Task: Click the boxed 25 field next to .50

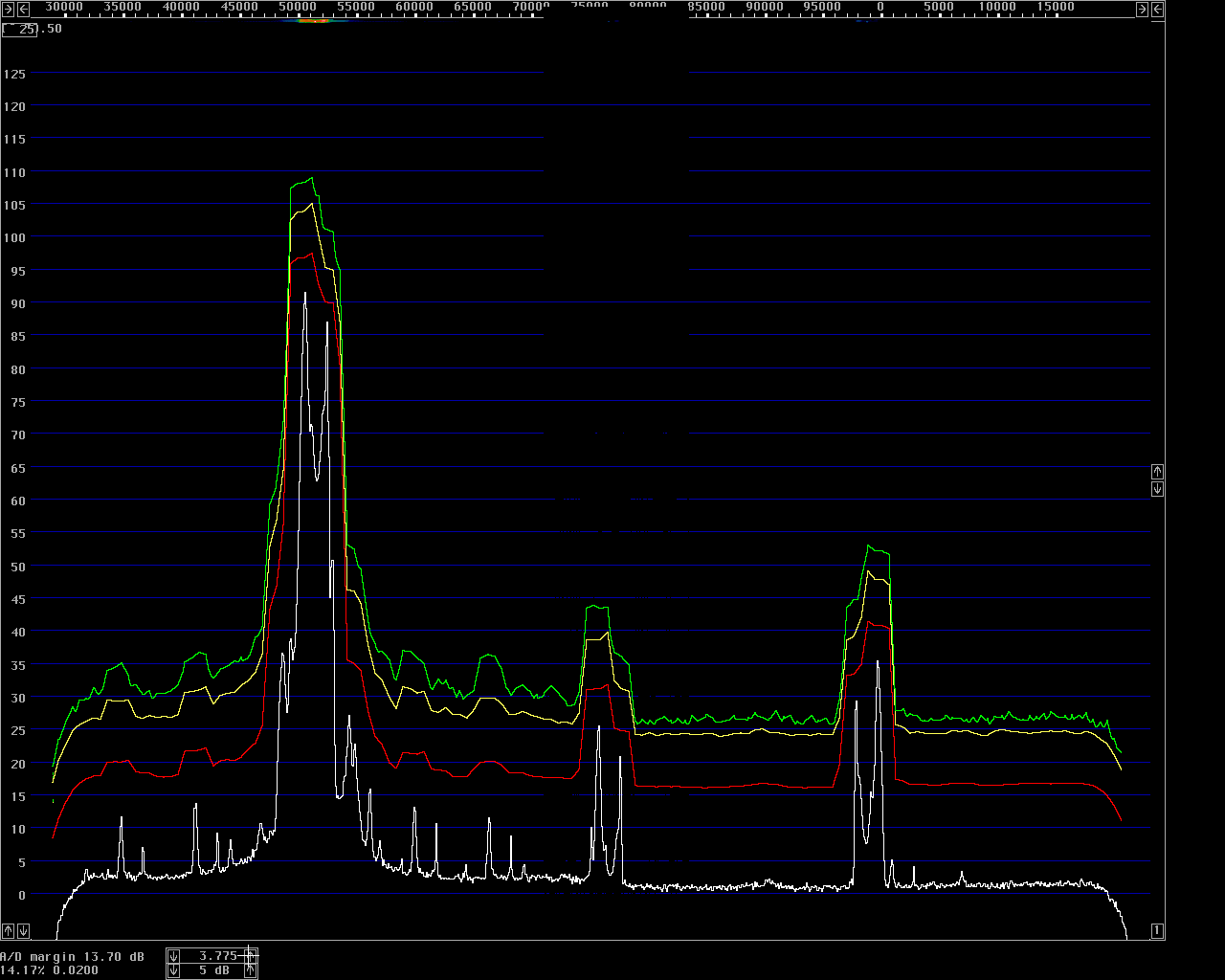Action: click(x=19, y=29)
